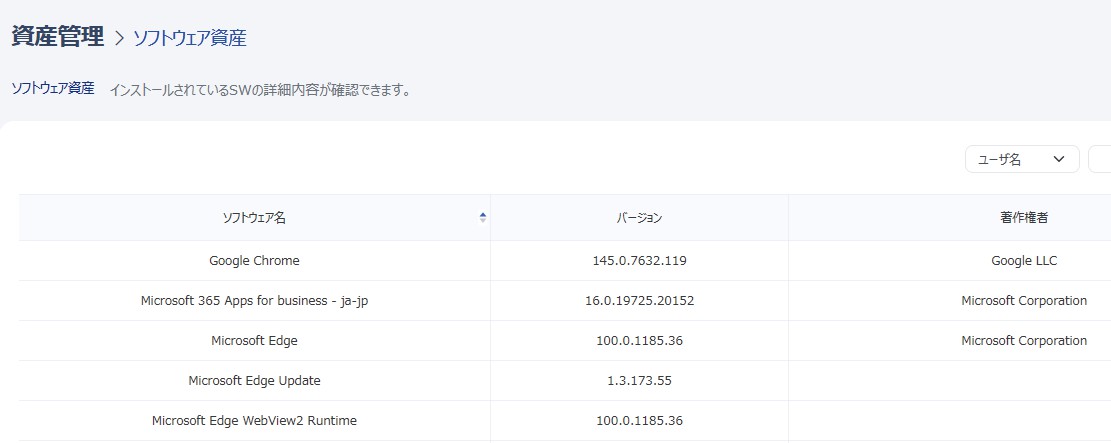Screen dimensions: 1111x443
Task: Click the ソフトウェア資産 breadcrumb item
Action: pyautogui.click(x=190, y=38)
